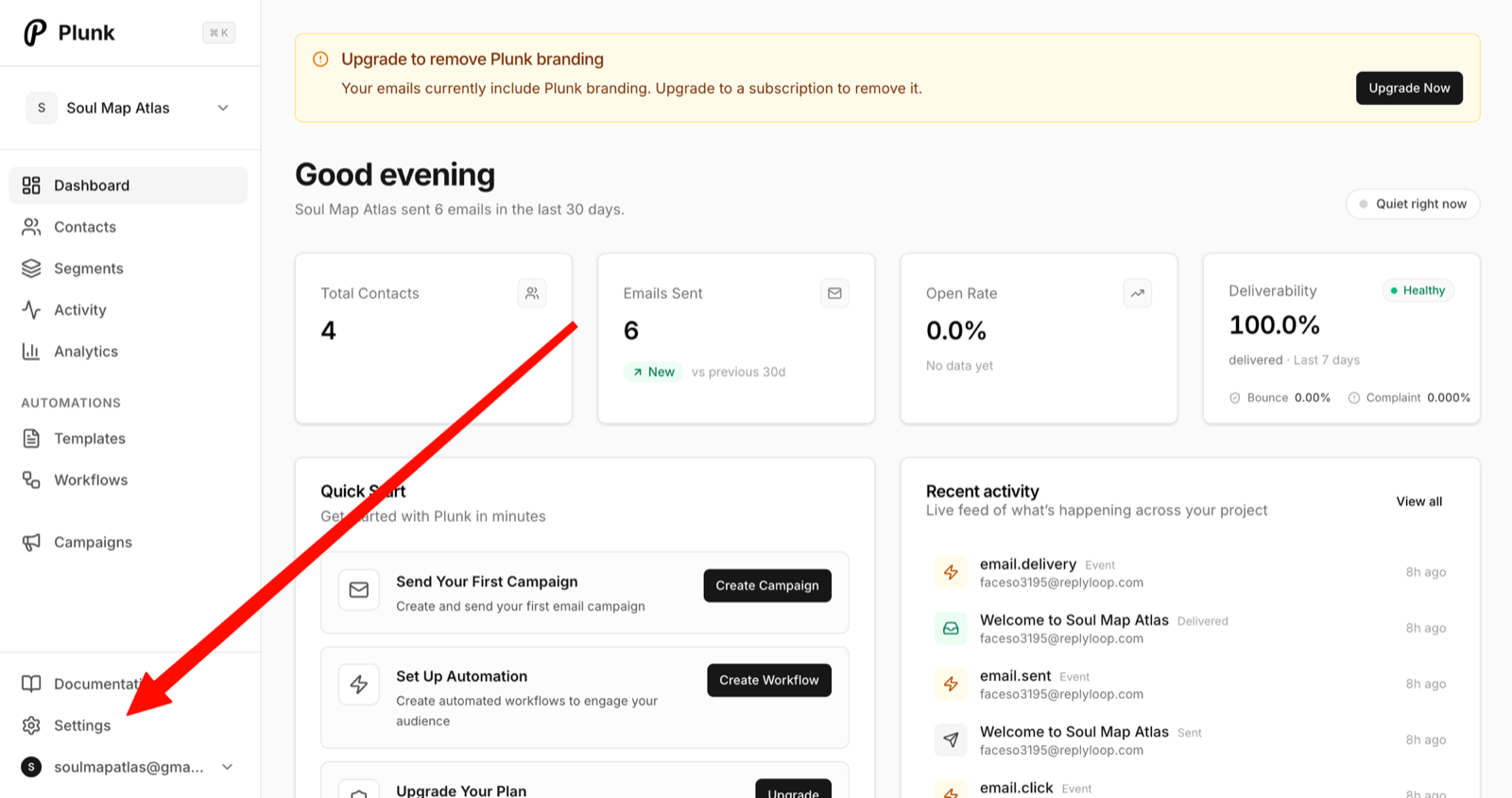Click the Campaigns megaphone icon
Screen dimensions: 1512x798
pyautogui.click(x=31, y=543)
